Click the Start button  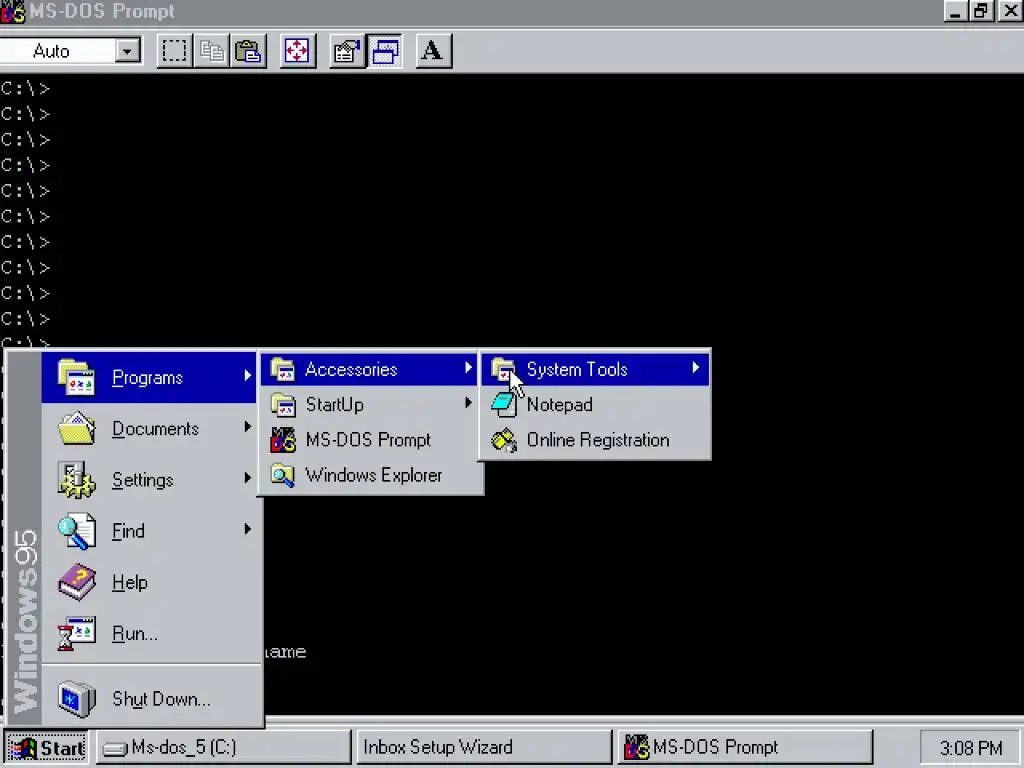[47, 747]
